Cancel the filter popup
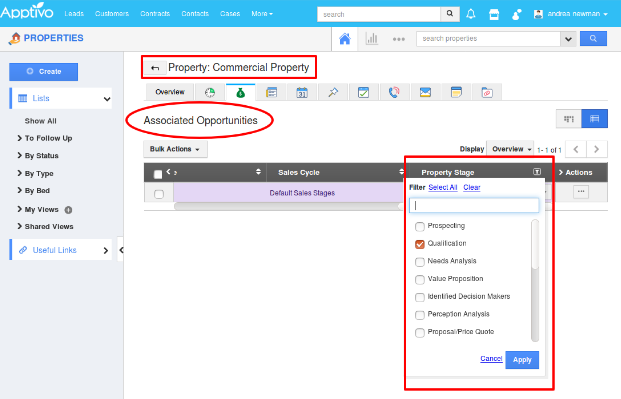 491,359
